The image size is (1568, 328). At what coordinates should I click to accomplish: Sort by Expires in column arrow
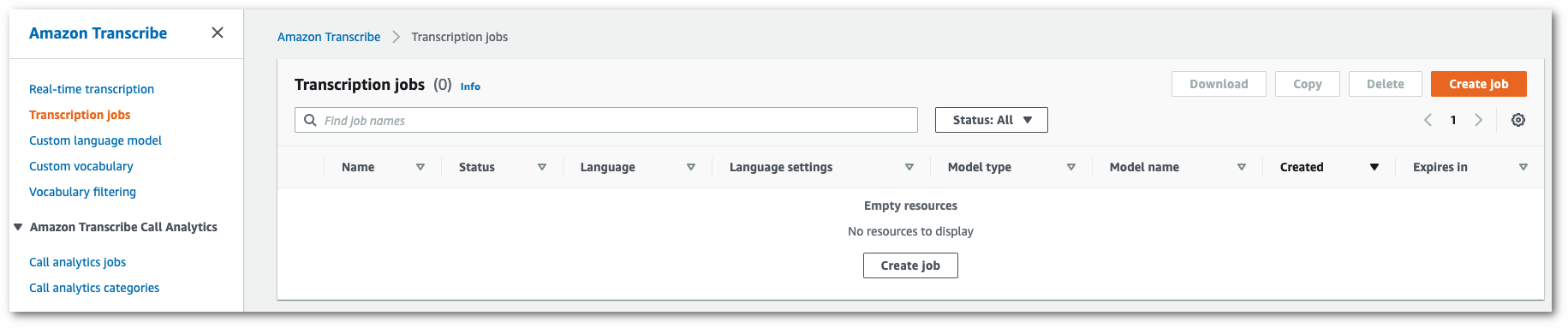pos(1523,167)
